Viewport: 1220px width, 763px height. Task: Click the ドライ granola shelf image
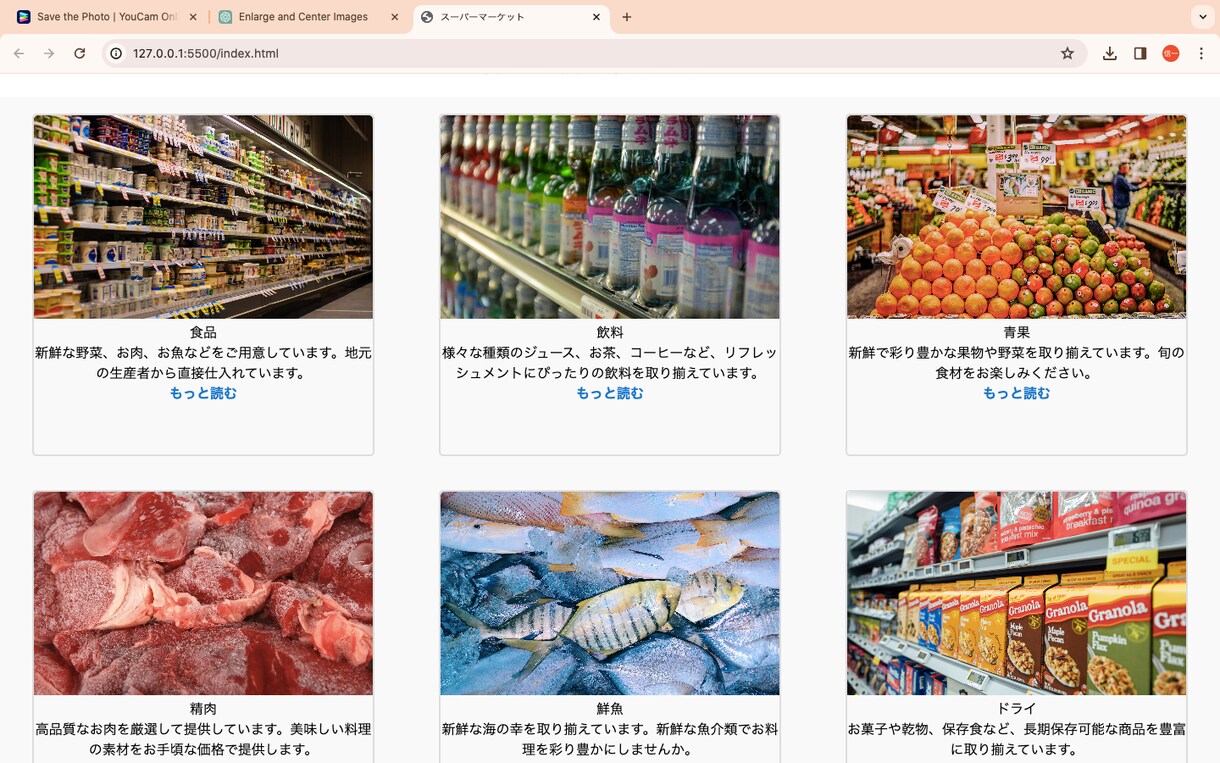[x=1016, y=593]
